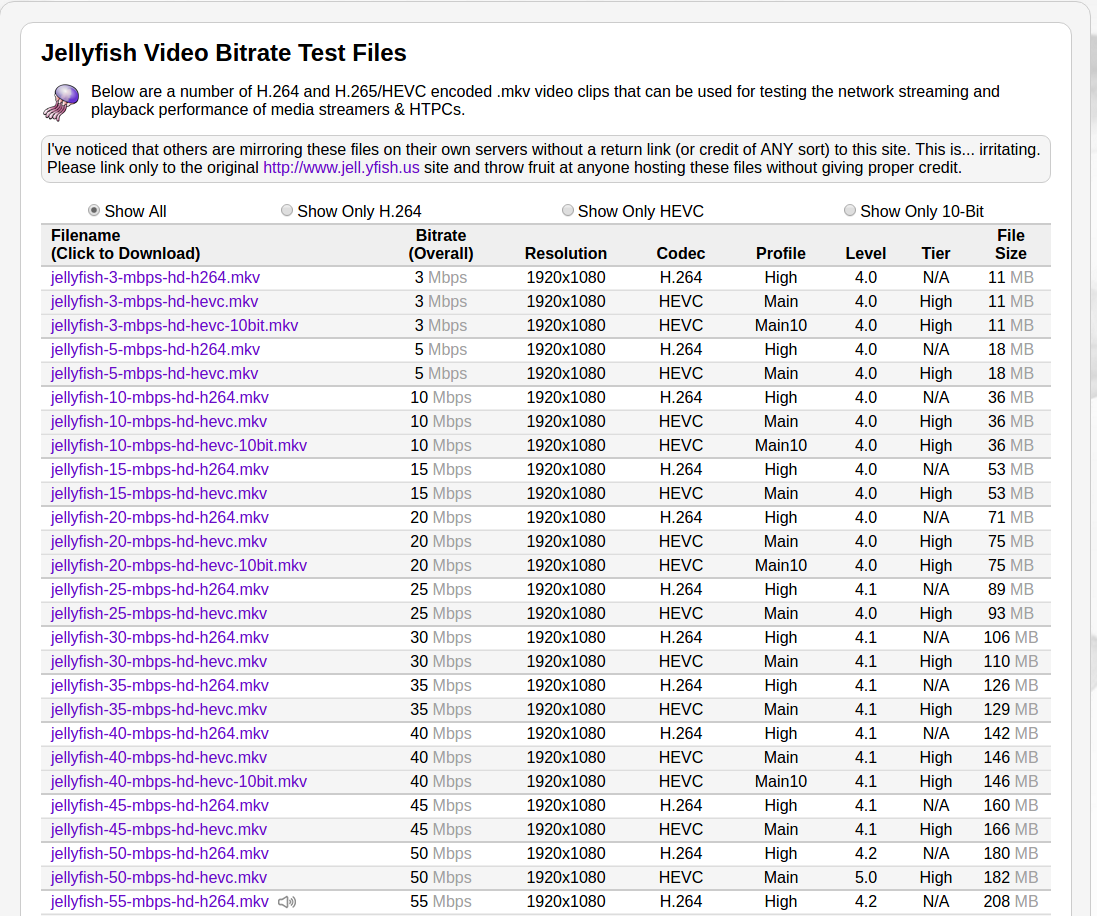Viewport: 1097px width, 916px height.
Task: Download jellyfish-3-mbps-hd-h264.mkv
Action: tap(155, 278)
